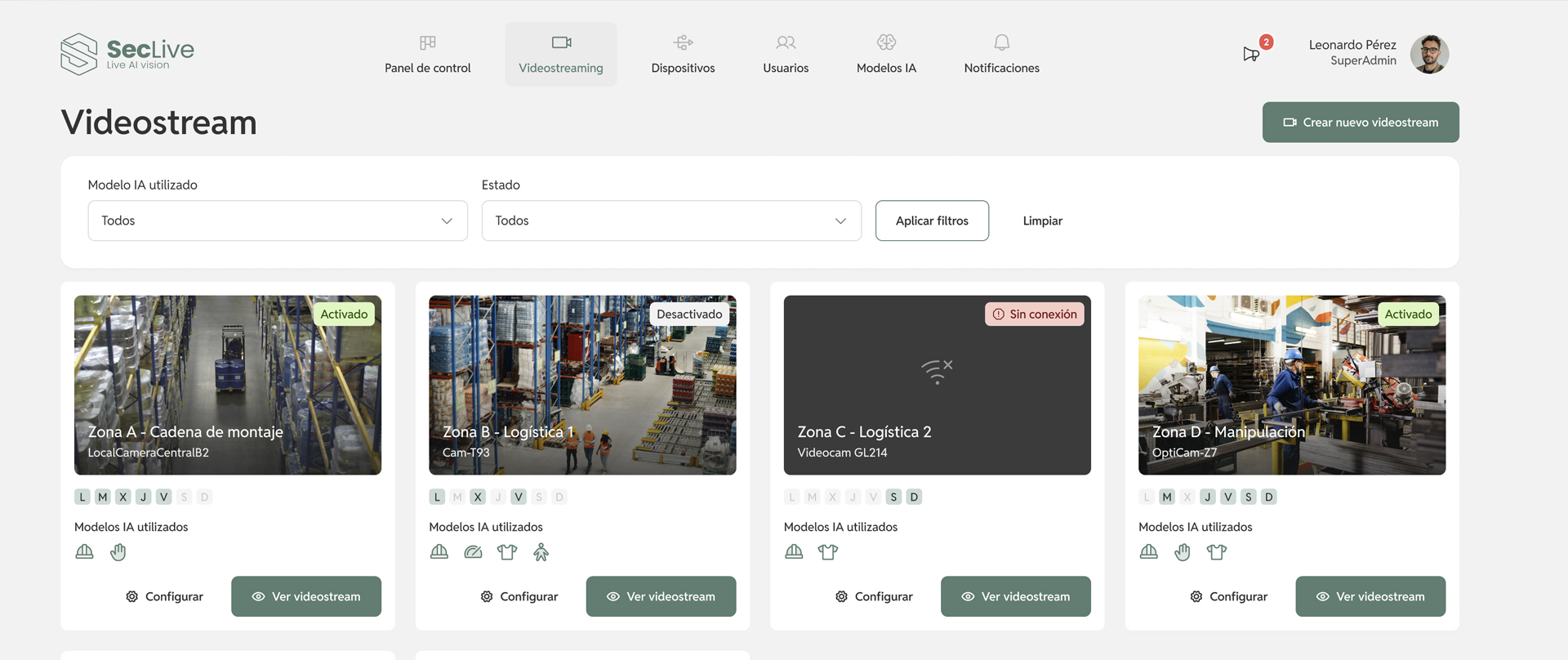The image size is (1568, 660).
Task: Toggle Sunday (D) day in Zona C card
Action: (x=914, y=497)
